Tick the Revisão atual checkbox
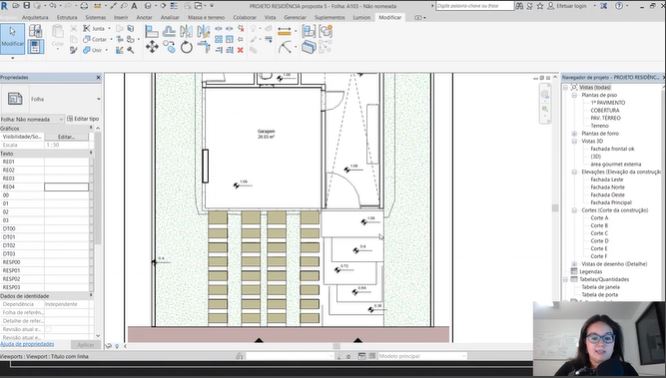Screen dimensions: 666x378 [48, 329]
